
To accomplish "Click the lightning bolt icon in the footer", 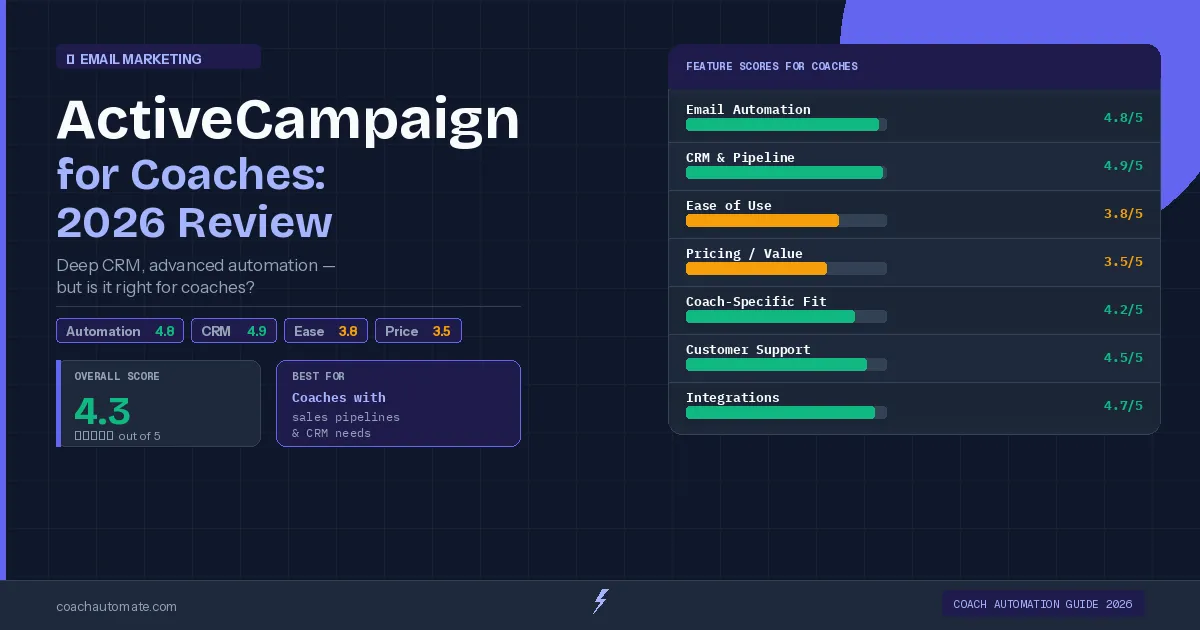I will click(599, 601).
